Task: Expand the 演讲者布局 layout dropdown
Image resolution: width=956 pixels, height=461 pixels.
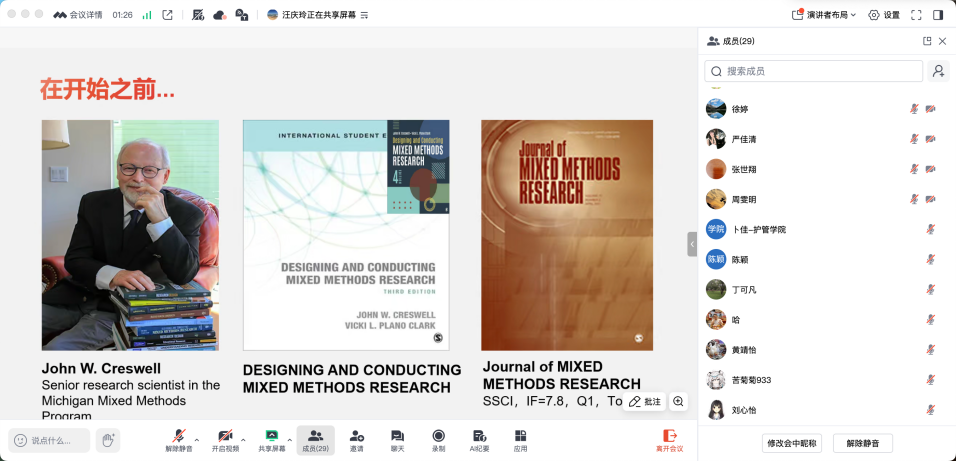Action: [x=825, y=15]
